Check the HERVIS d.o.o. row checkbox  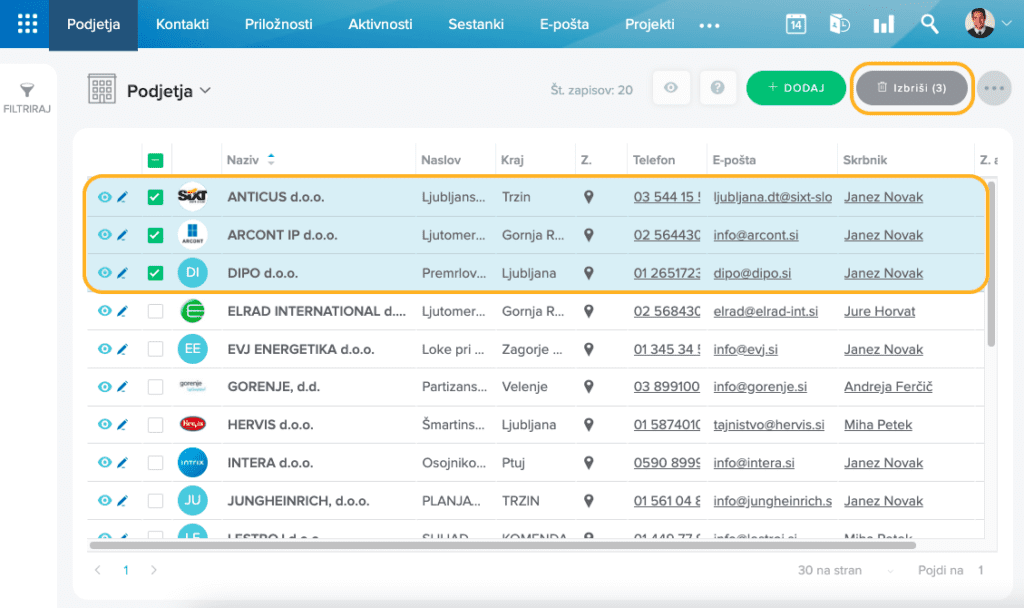pos(155,424)
